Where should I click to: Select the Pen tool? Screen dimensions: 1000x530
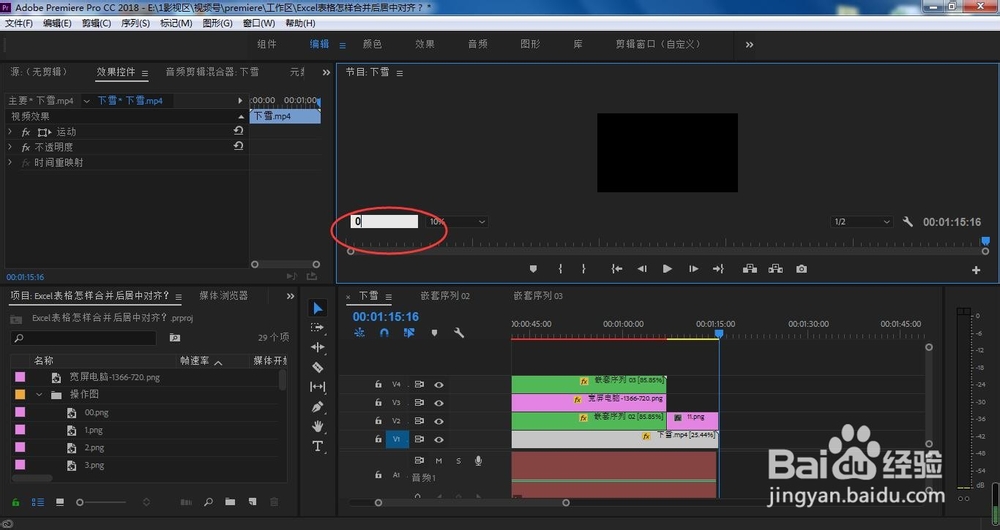pyautogui.click(x=317, y=406)
